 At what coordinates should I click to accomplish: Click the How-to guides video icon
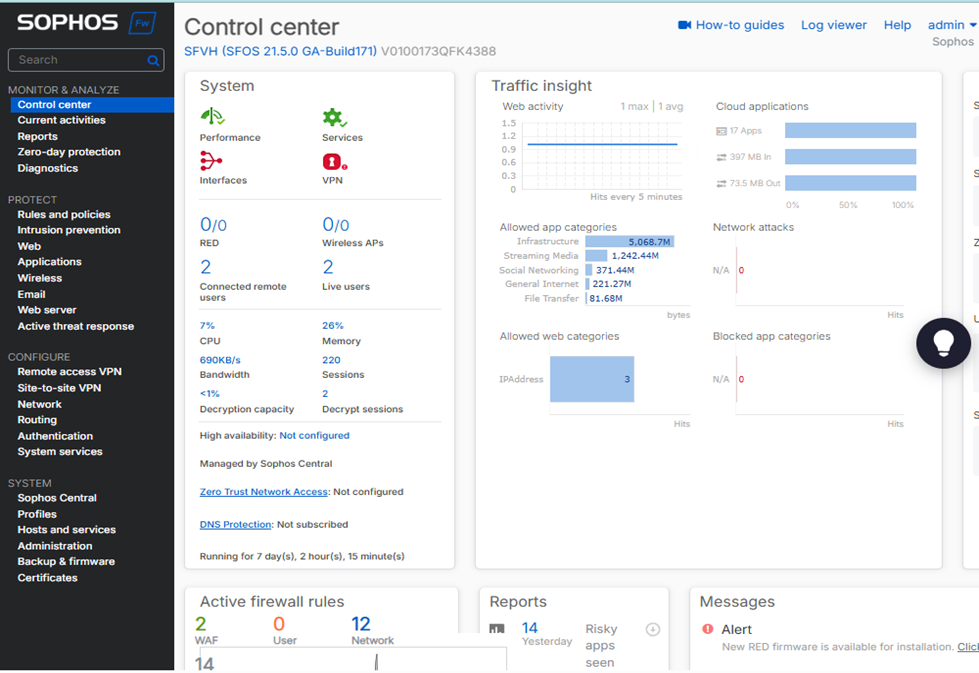point(685,25)
